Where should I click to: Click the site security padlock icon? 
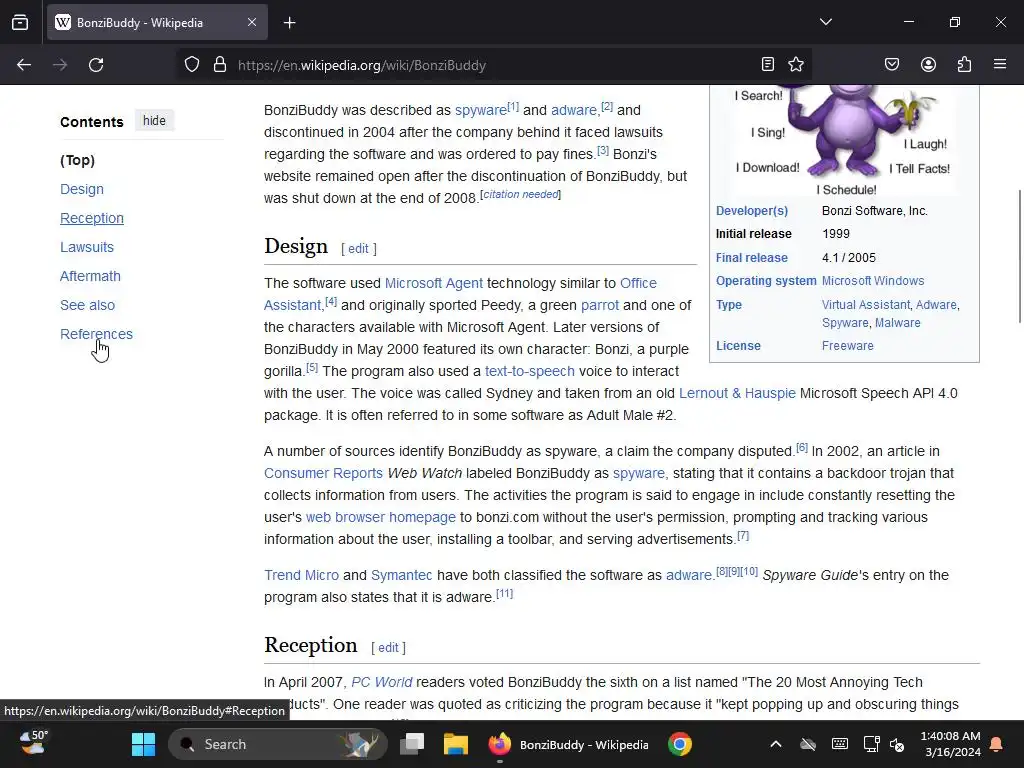[220, 65]
